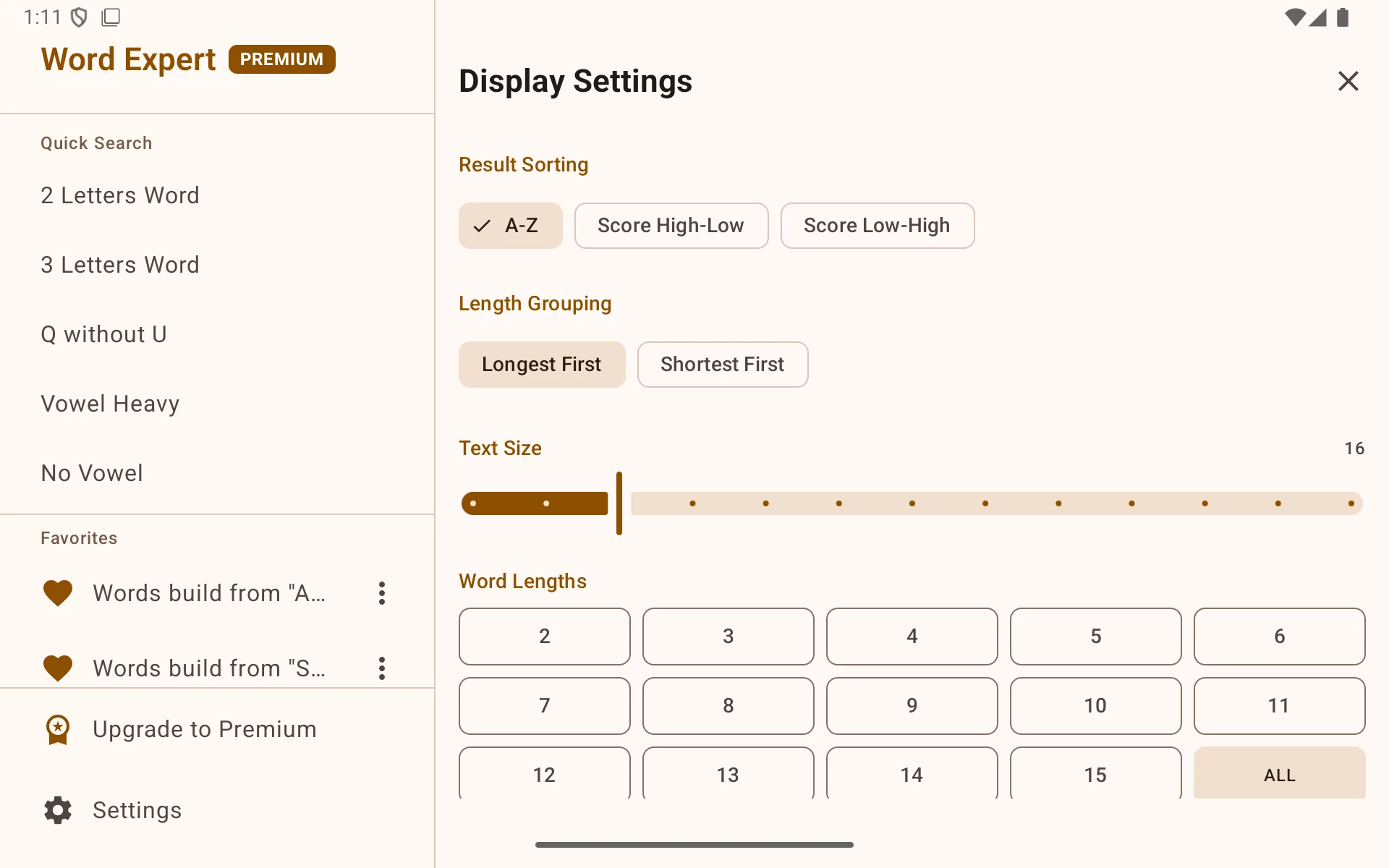
Task: Click the Text Size slider handle
Action: pos(619,503)
